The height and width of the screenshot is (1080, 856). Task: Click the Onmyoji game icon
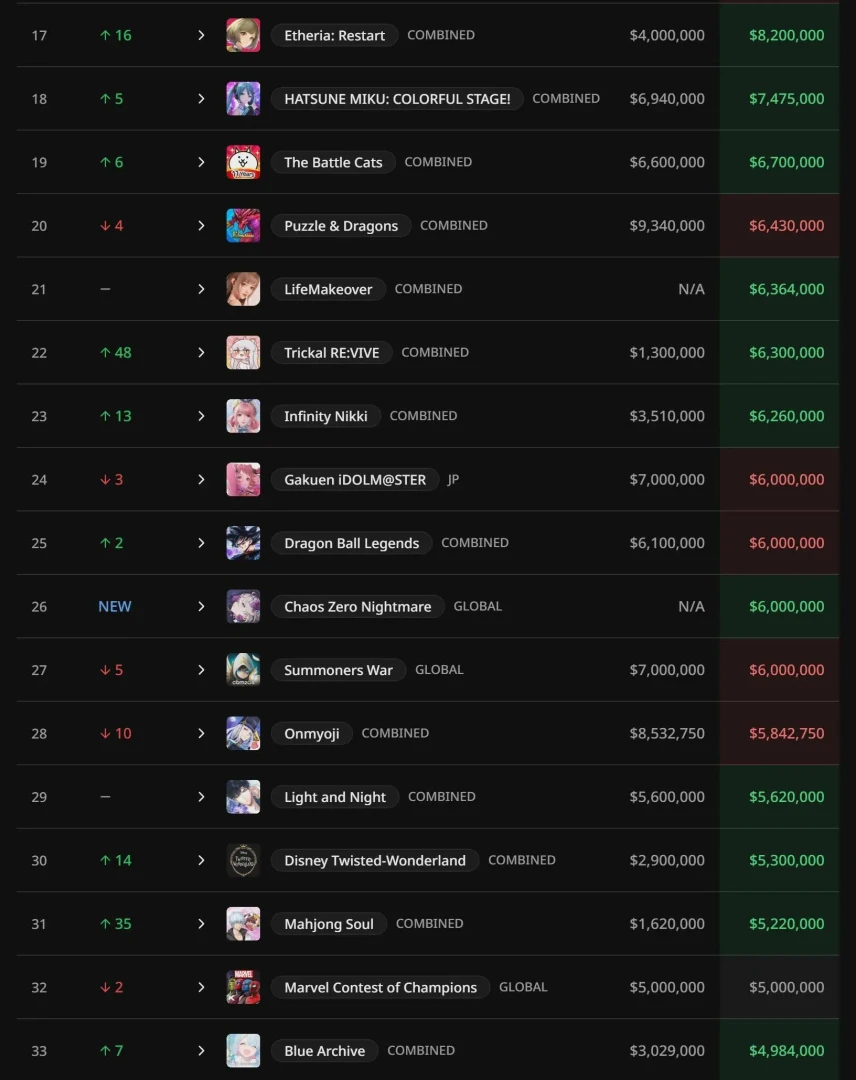(x=243, y=733)
